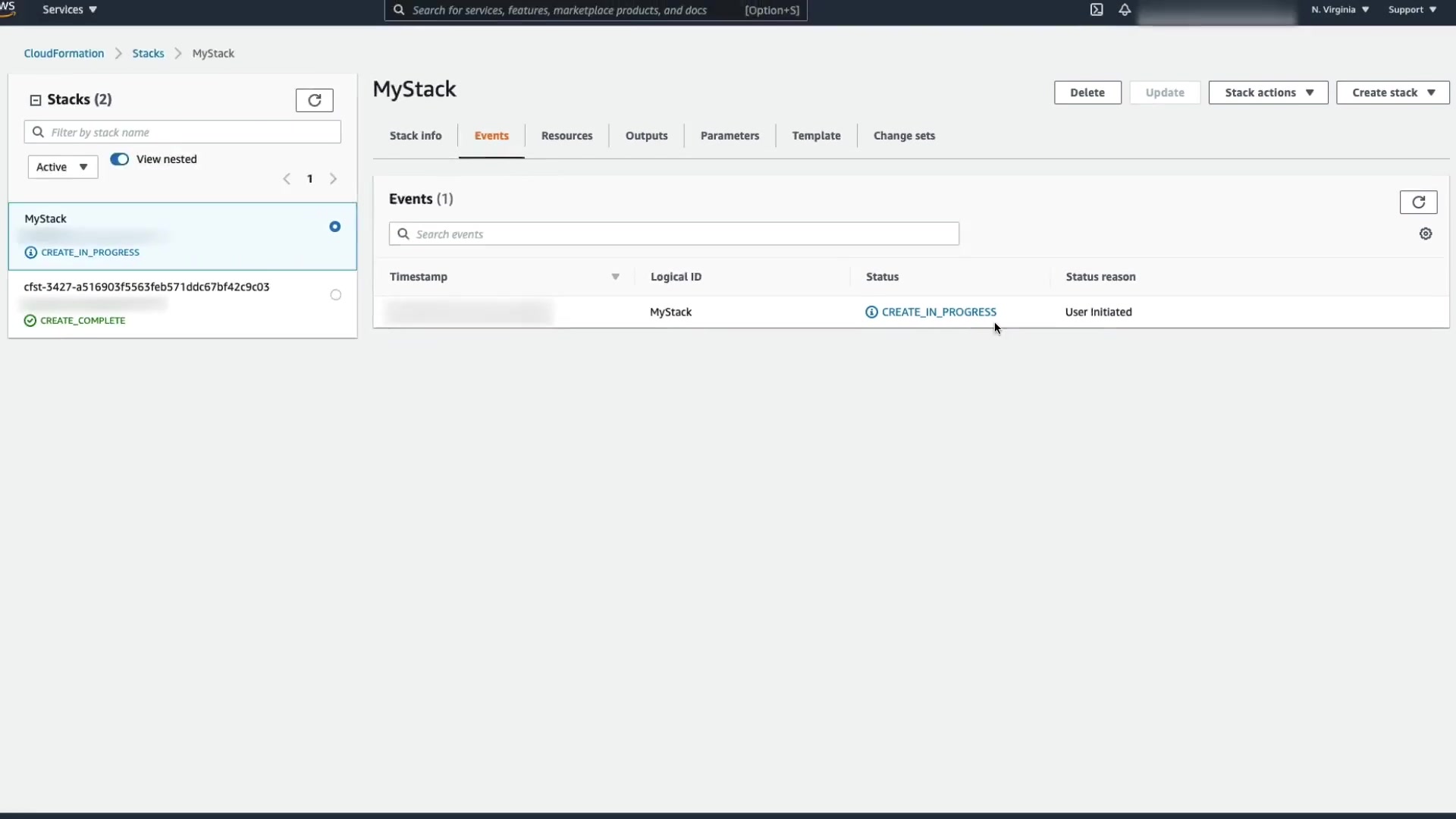Go to next stacks page arrow

coord(333,179)
